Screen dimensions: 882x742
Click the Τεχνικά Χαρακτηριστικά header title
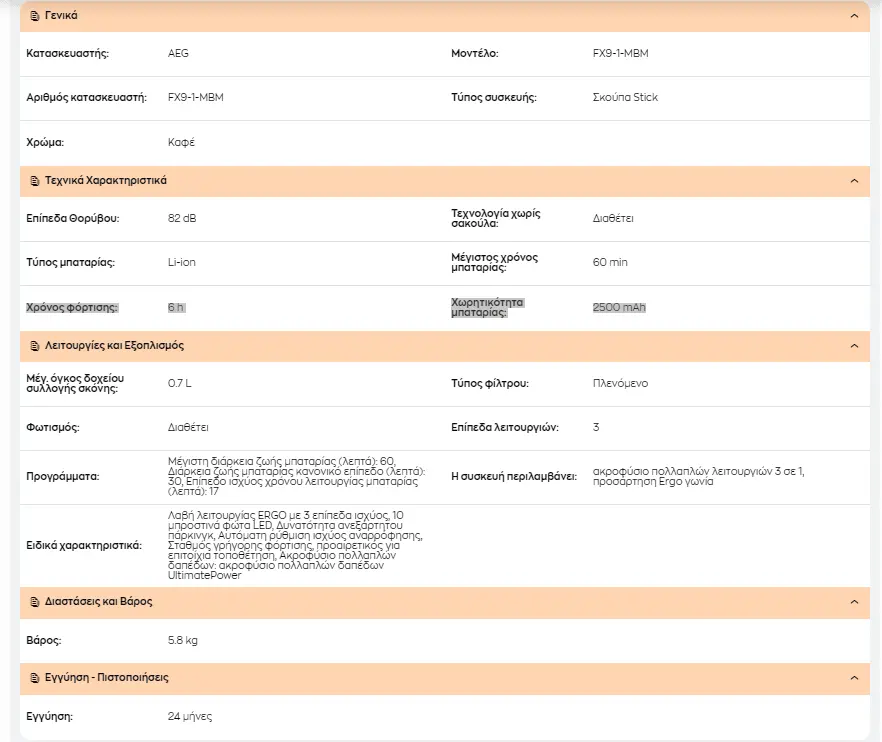106,181
